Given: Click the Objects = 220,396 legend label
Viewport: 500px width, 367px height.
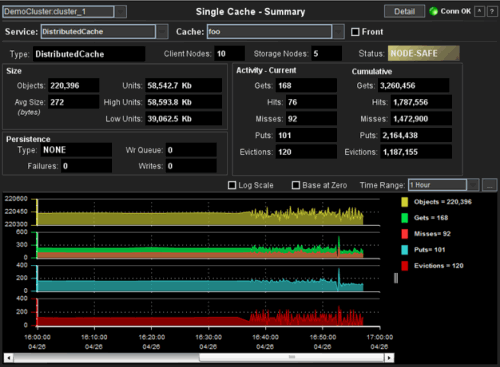Looking at the screenshot, I should (443, 202).
